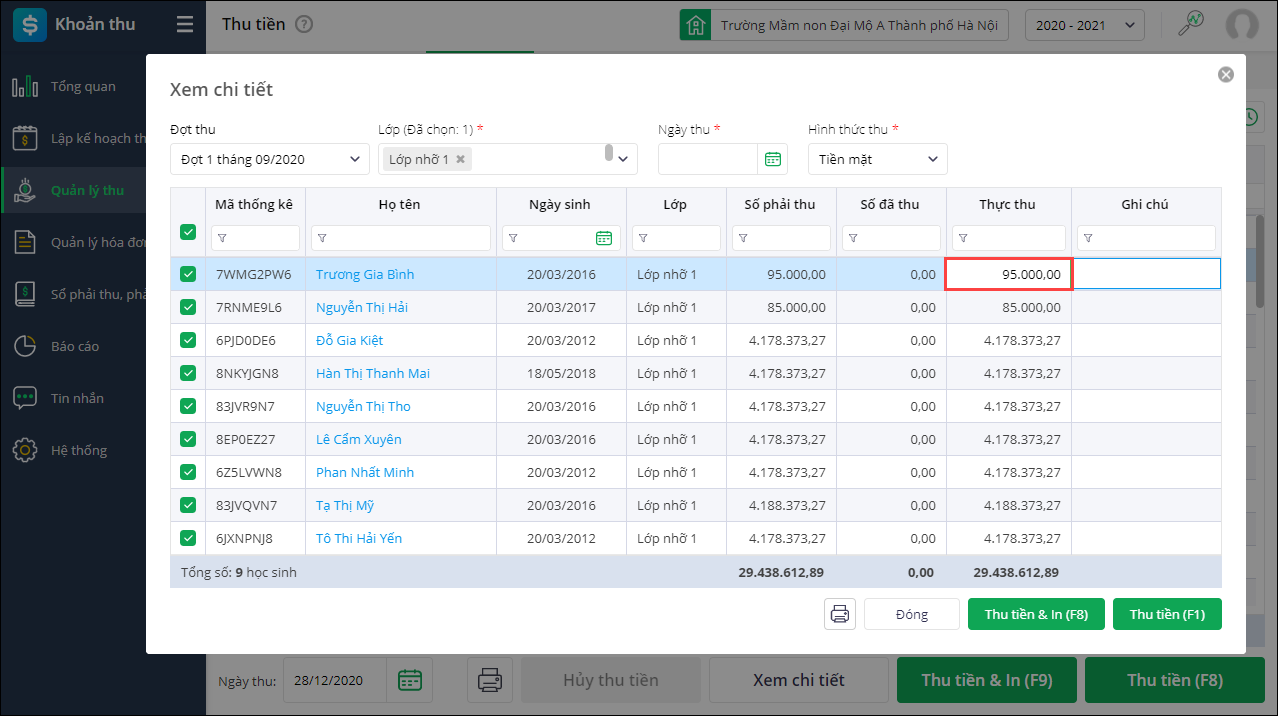This screenshot has height=716, width=1278.
Task: Open student link Trương Gia Bình
Action: (x=365, y=274)
